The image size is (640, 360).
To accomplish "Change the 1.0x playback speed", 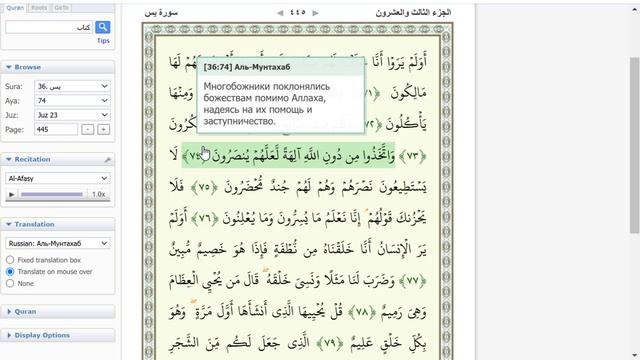I will point(98,194).
